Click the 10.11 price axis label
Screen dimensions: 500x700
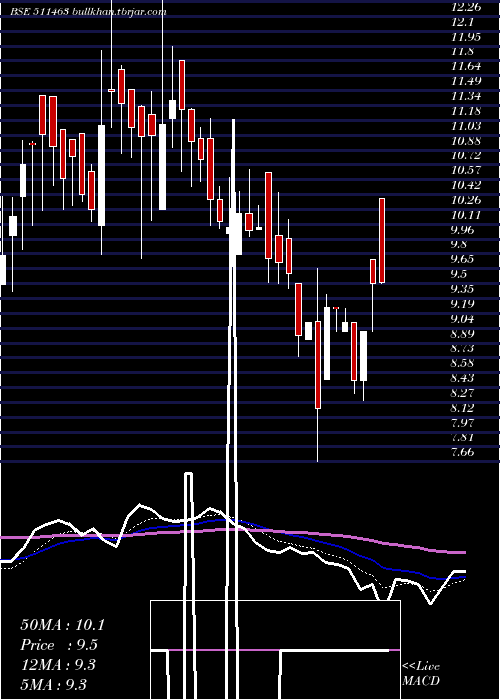pos(466,215)
